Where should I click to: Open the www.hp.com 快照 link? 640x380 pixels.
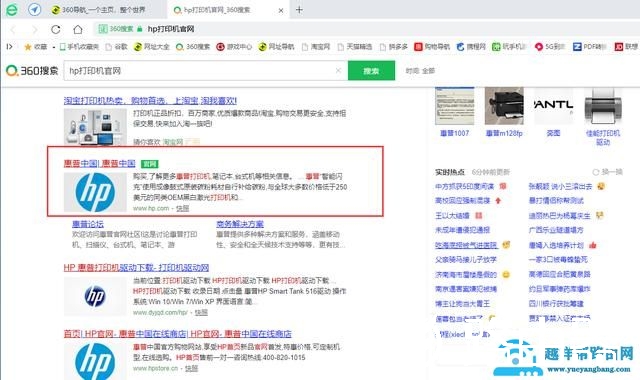click(x=182, y=208)
